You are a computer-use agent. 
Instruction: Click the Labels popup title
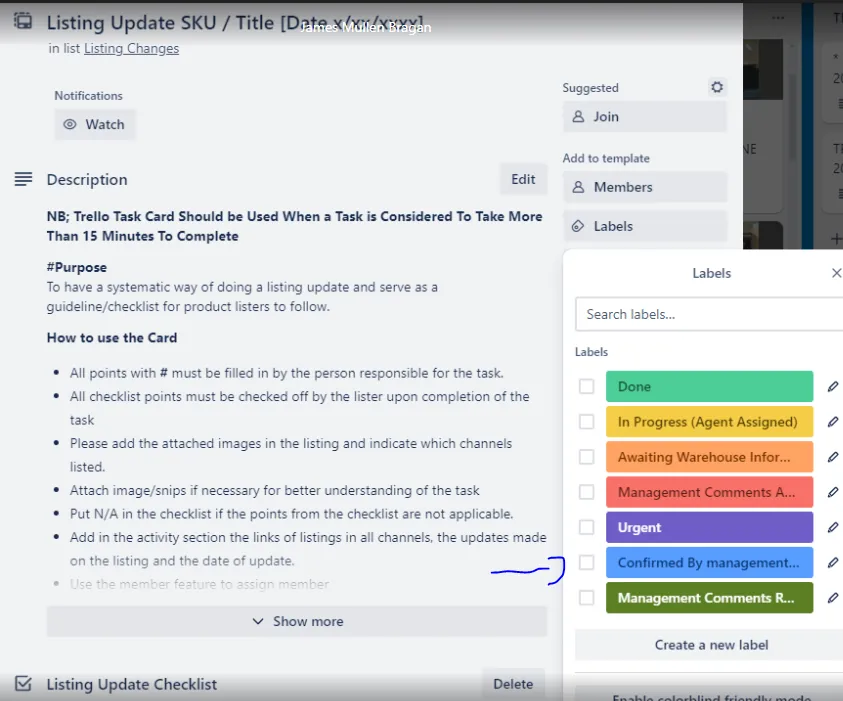711,273
